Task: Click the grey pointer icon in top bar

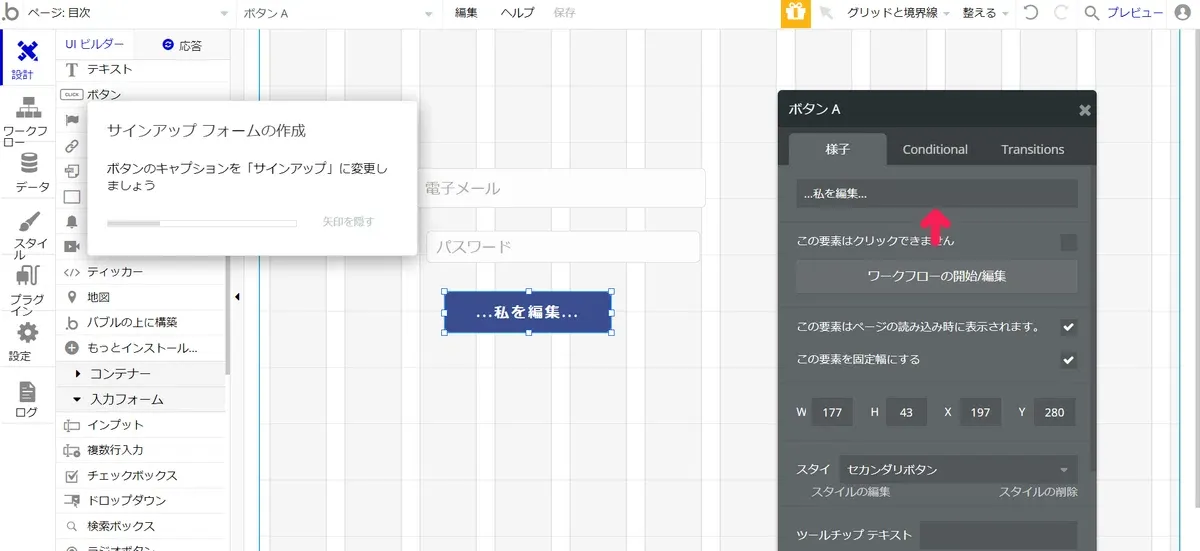Action: point(826,13)
